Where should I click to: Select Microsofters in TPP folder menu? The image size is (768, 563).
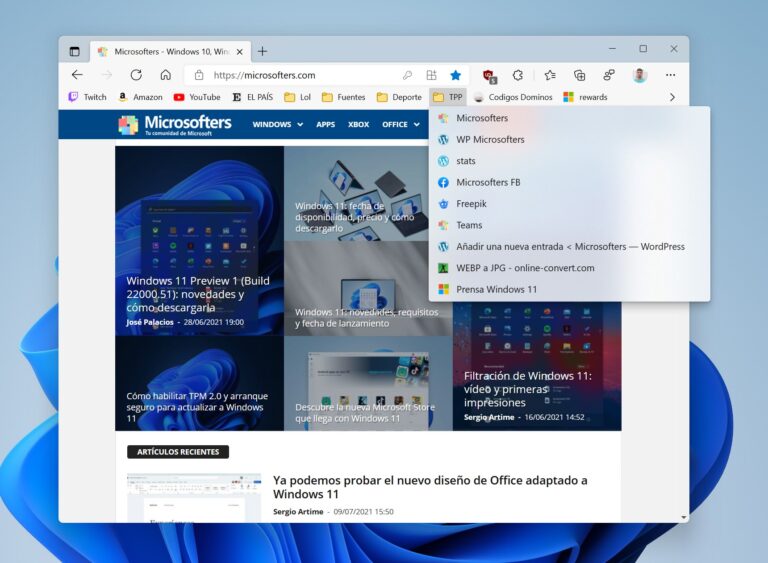(x=569, y=118)
